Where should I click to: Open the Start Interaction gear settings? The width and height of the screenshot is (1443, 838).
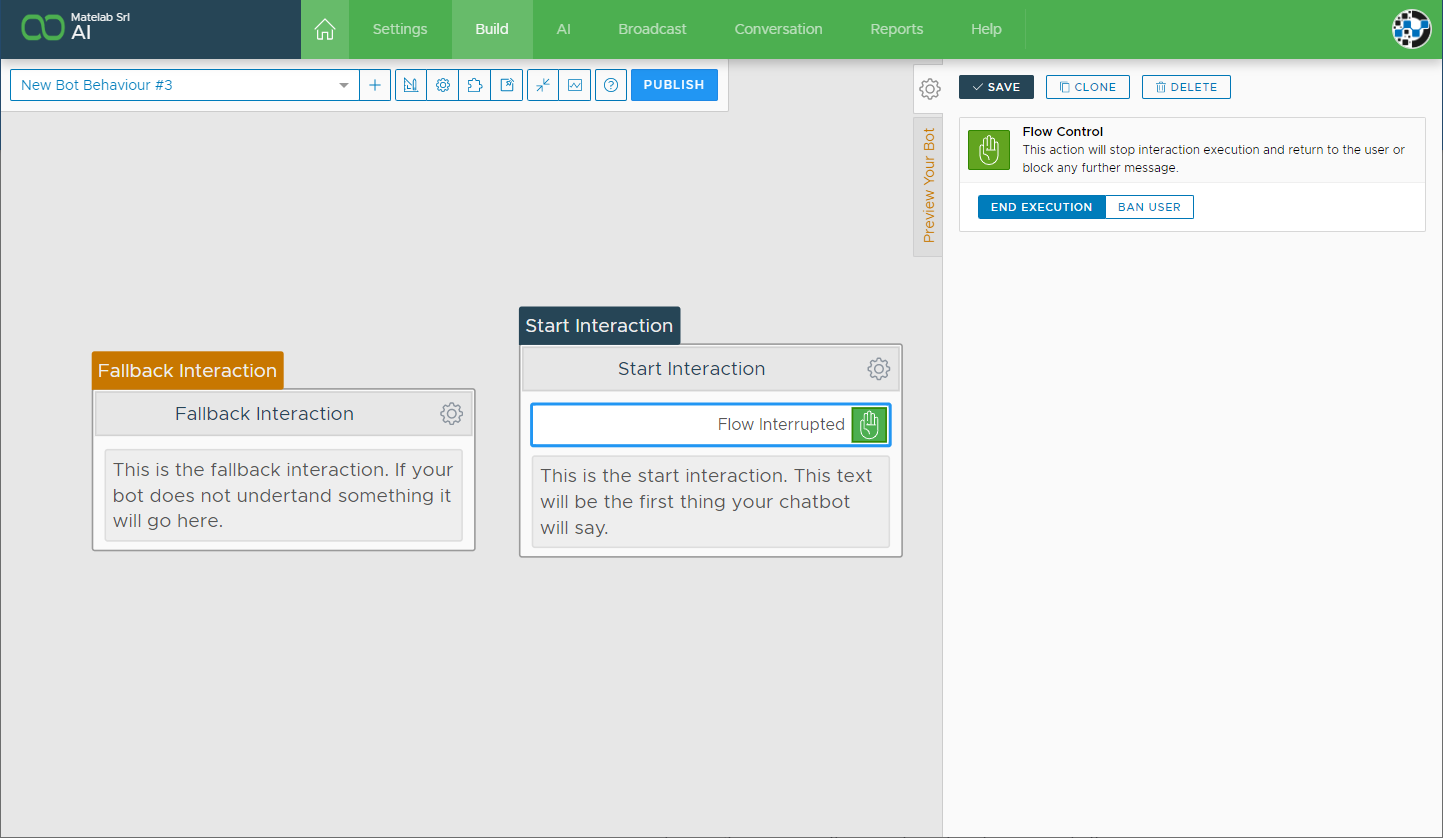pos(878,369)
